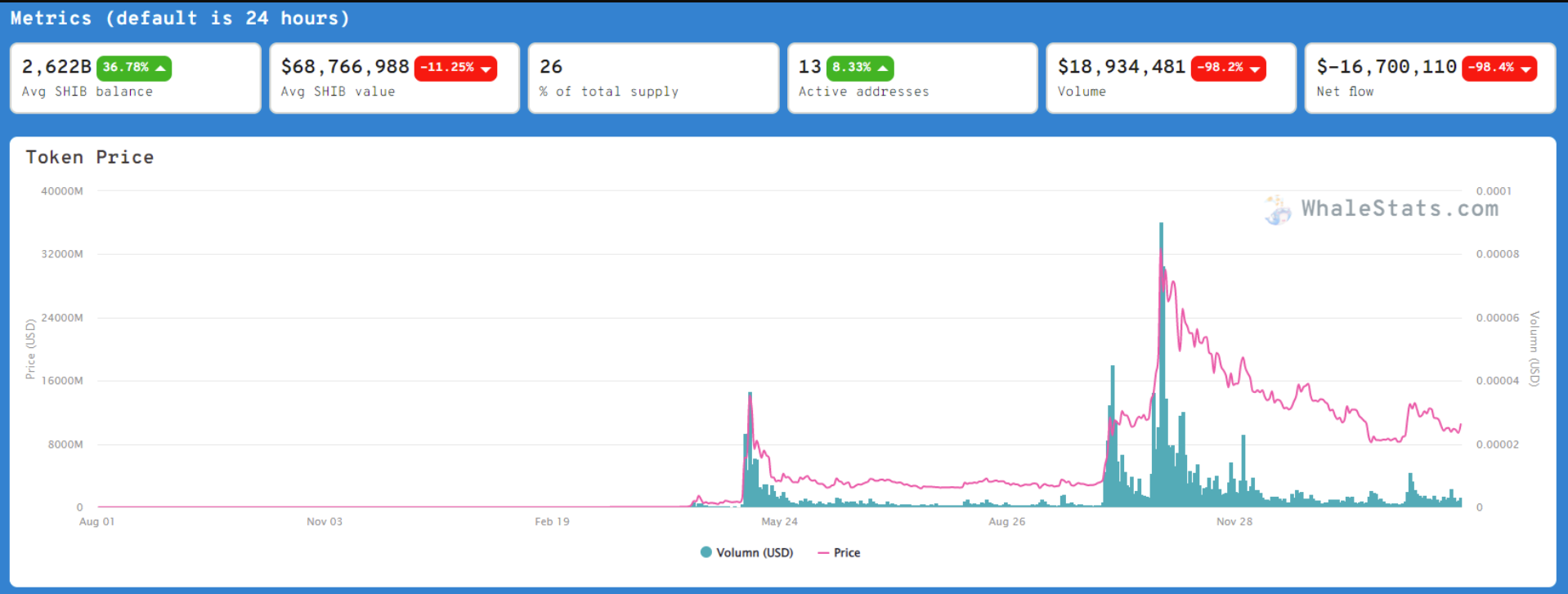Viewport: 1568px width, 594px height.
Task: Toggle the Volumn (USD) series legend label
Action: click(754, 553)
